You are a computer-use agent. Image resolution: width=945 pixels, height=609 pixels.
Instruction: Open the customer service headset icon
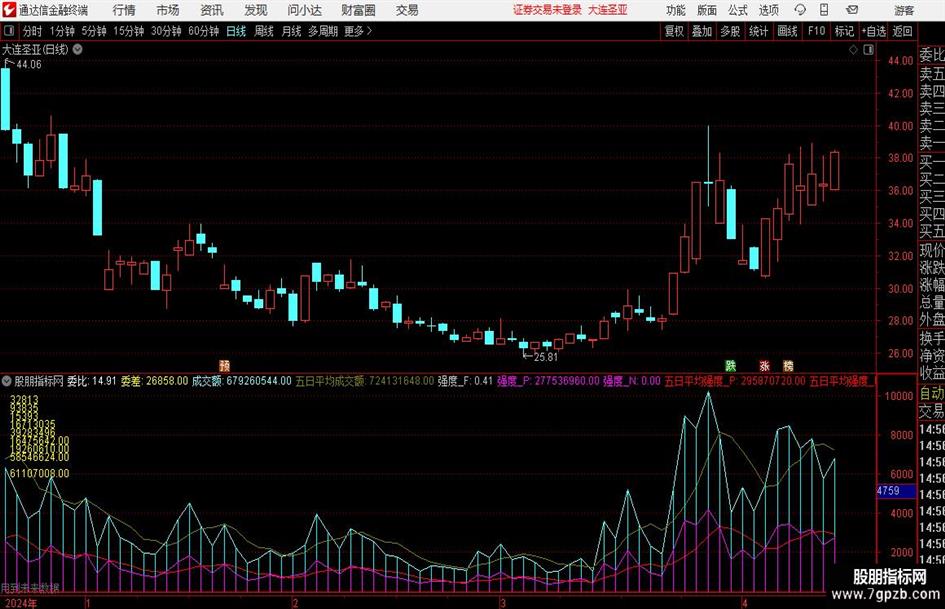tap(800, 10)
